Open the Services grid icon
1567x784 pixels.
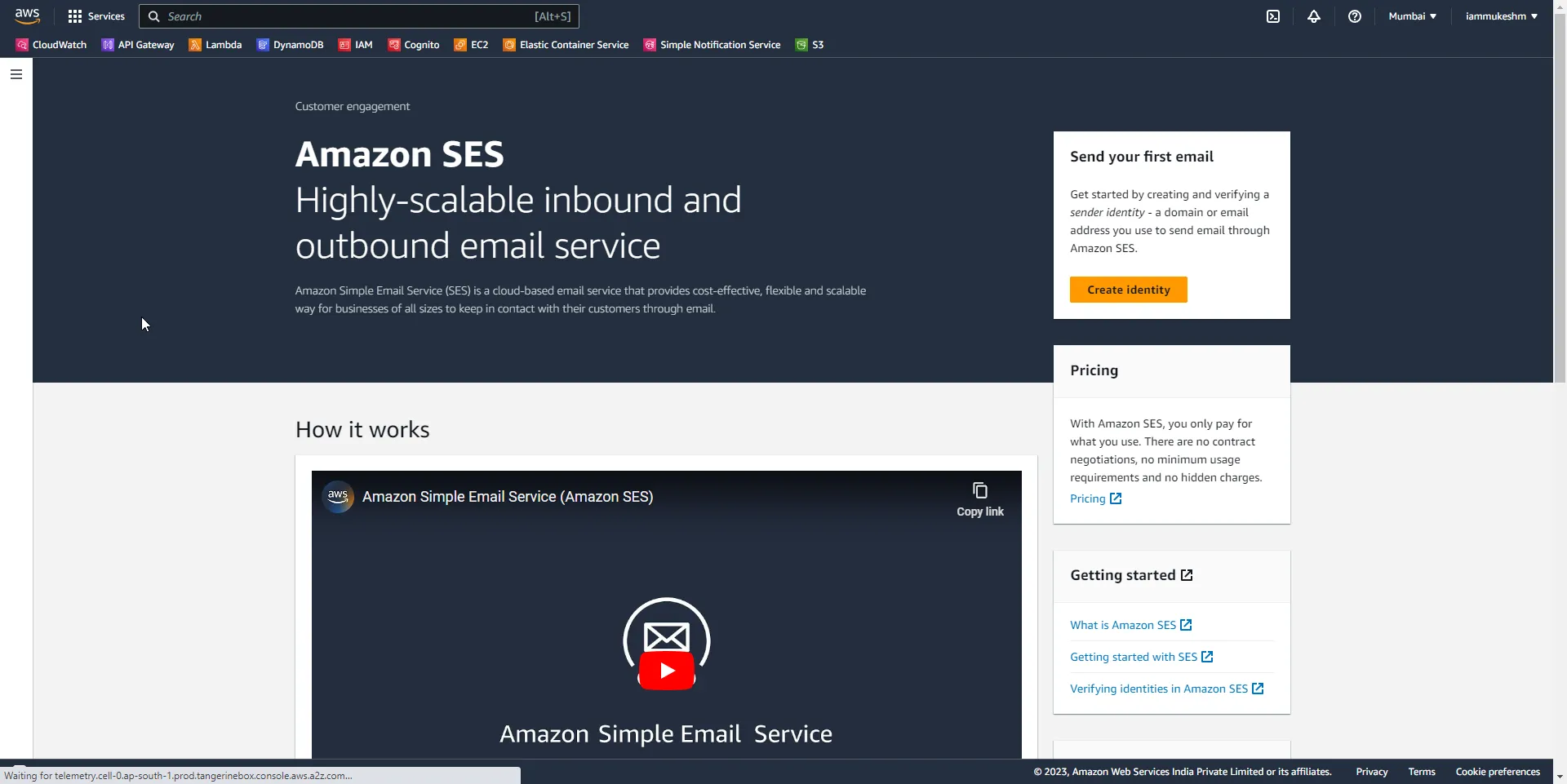[x=74, y=16]
